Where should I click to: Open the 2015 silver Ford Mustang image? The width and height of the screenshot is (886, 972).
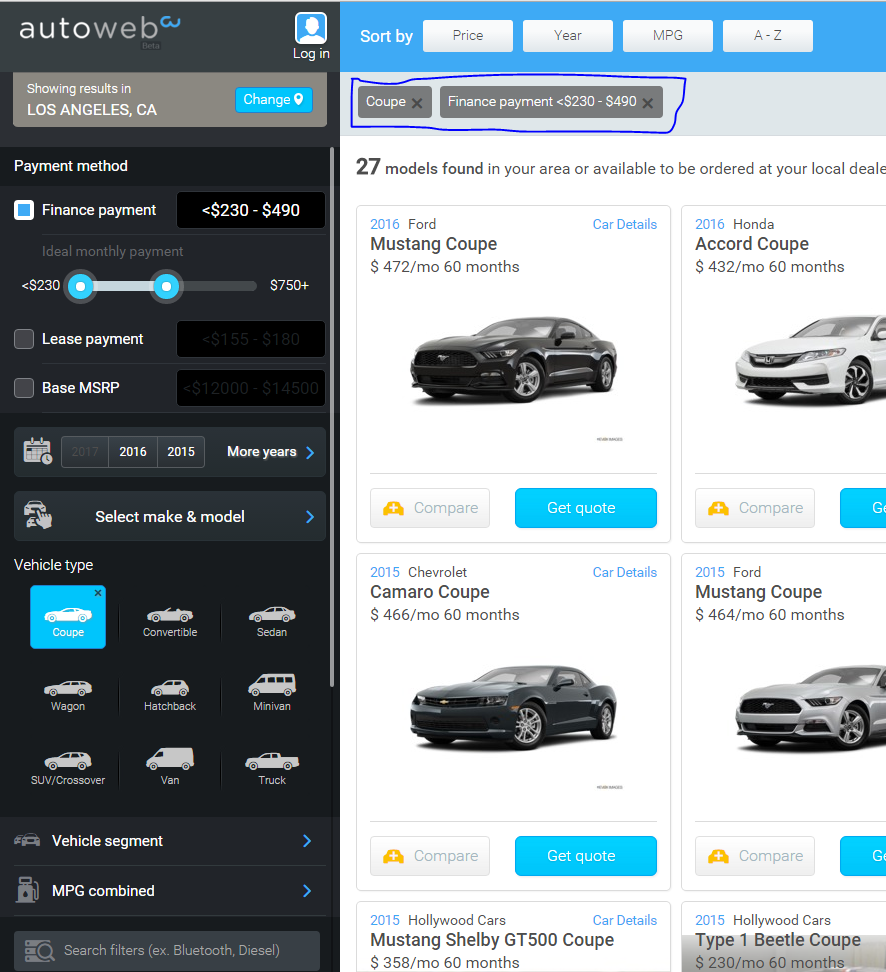click(x=810, y=709)
